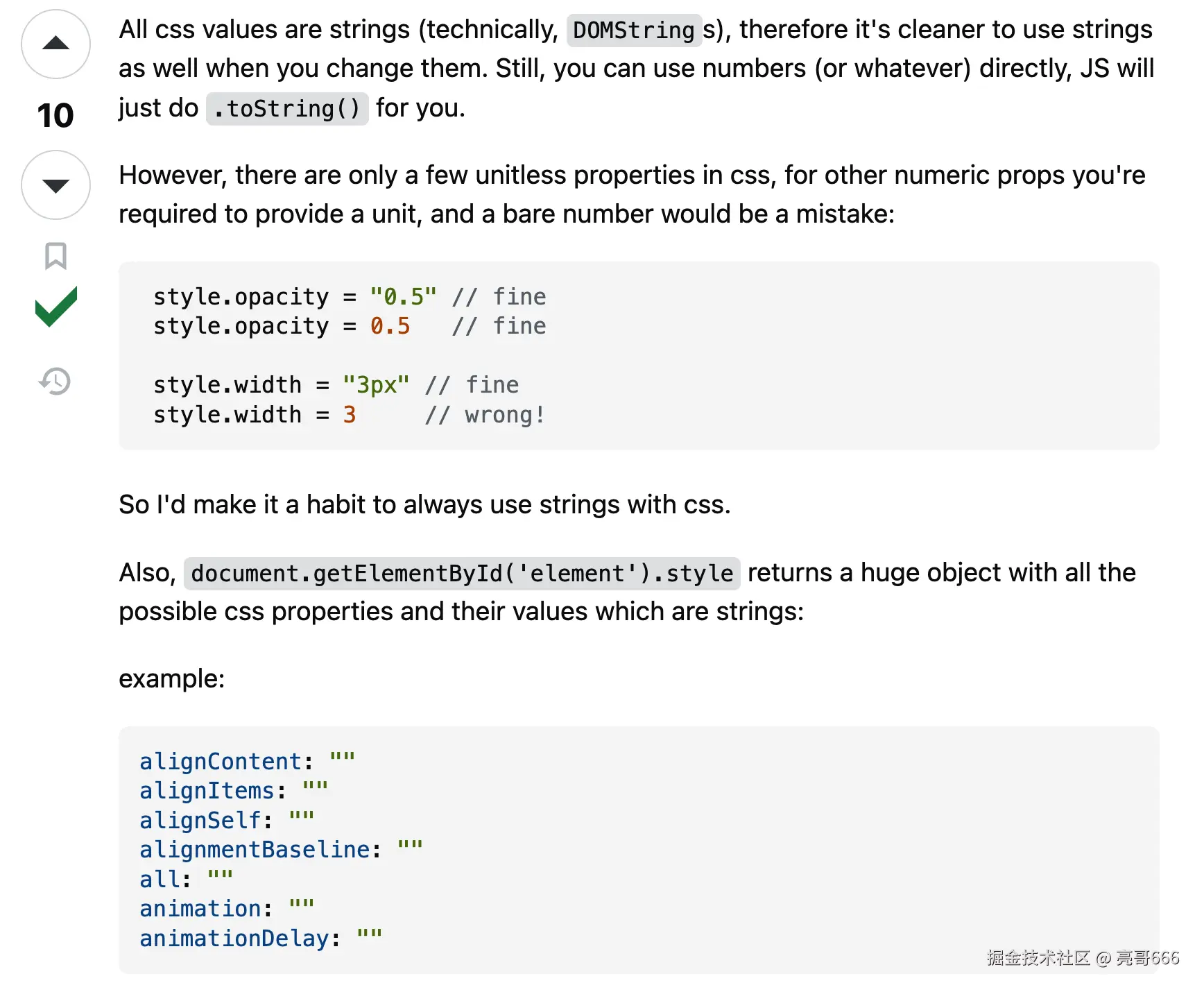Click the sentence about always using strings
Screen dimensions: 1204x992
(x=424, y=504)
